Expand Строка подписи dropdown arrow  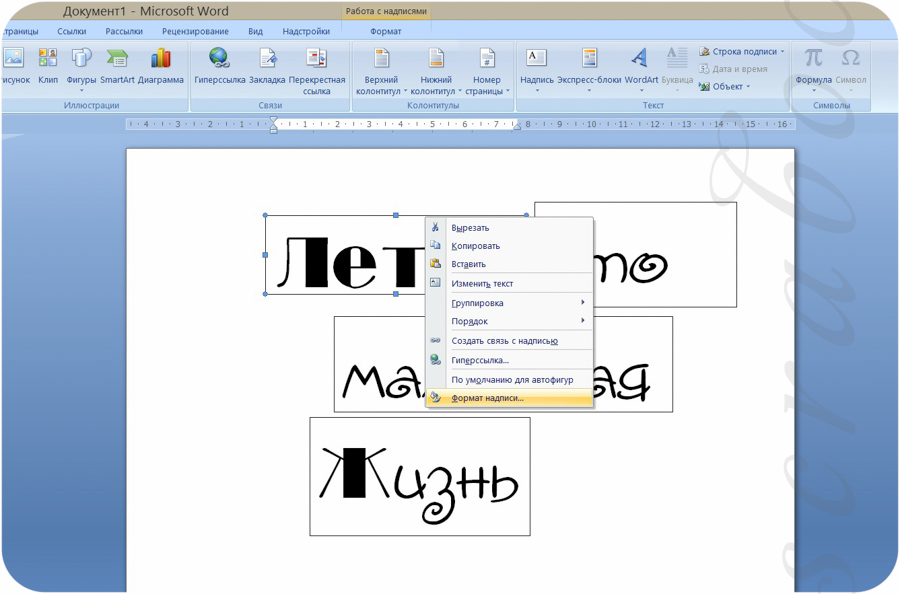(x=782, y=52)
